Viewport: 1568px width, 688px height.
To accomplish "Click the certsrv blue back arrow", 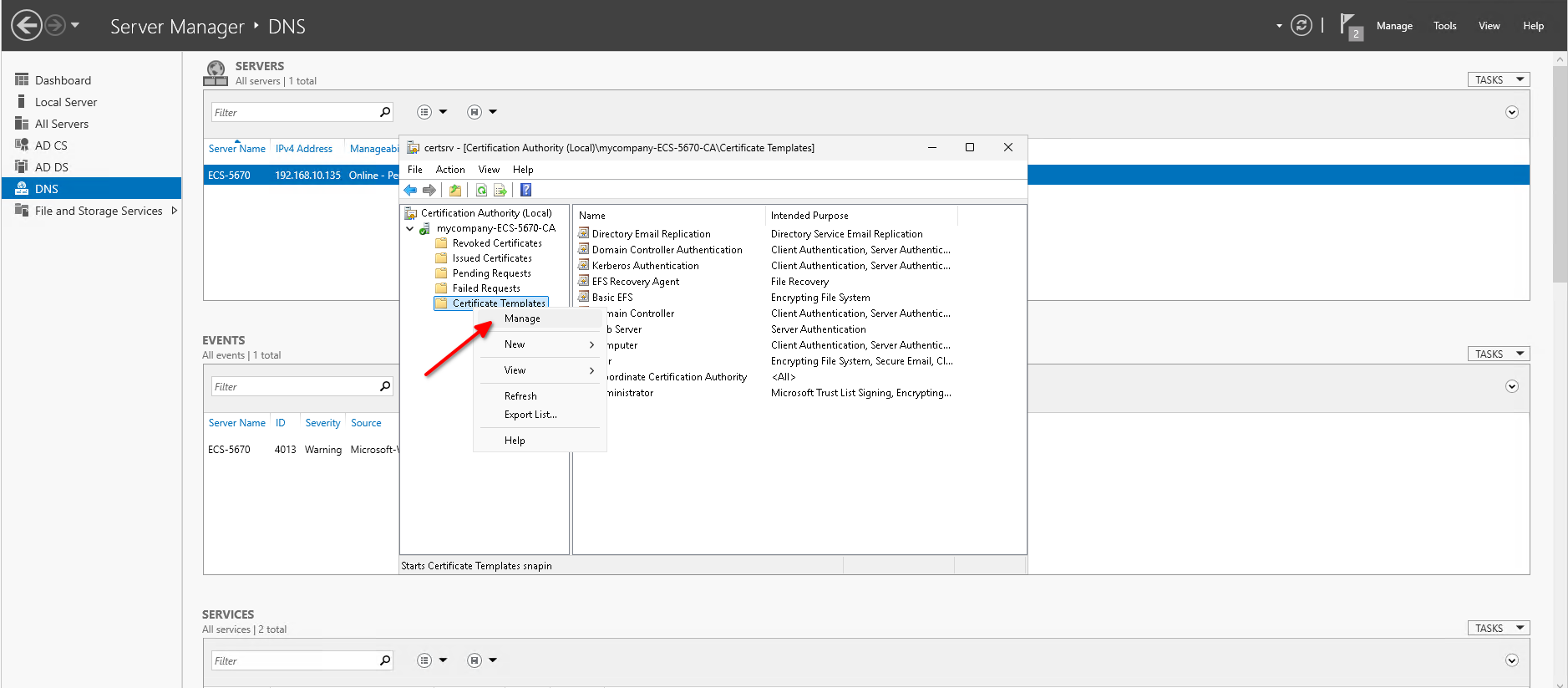I will pyautogui.click(x=410, y=191).
